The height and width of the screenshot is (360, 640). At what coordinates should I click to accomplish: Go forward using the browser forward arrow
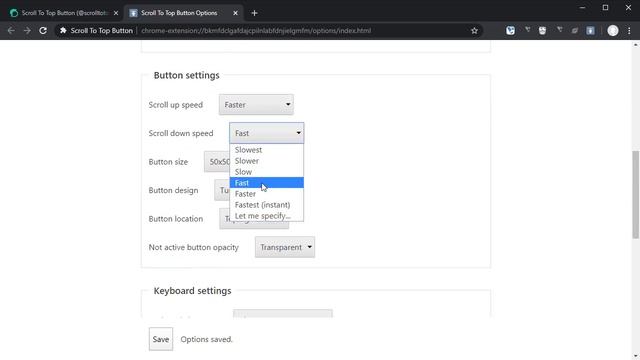pyautogui.click(x=27, y=31)
